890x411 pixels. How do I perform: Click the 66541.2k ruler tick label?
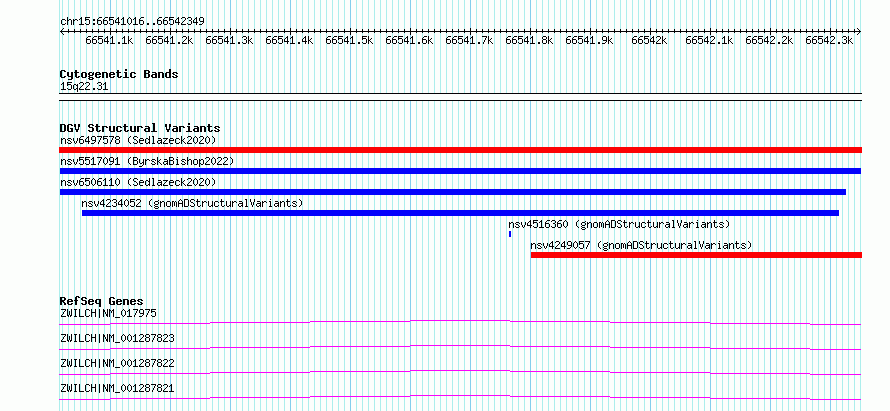point(170,41)
